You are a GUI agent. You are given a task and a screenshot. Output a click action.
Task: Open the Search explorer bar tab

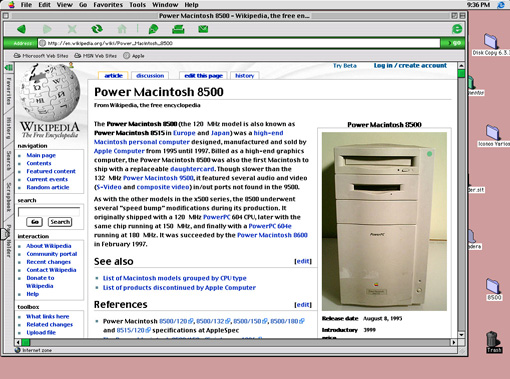pos(9,161)
